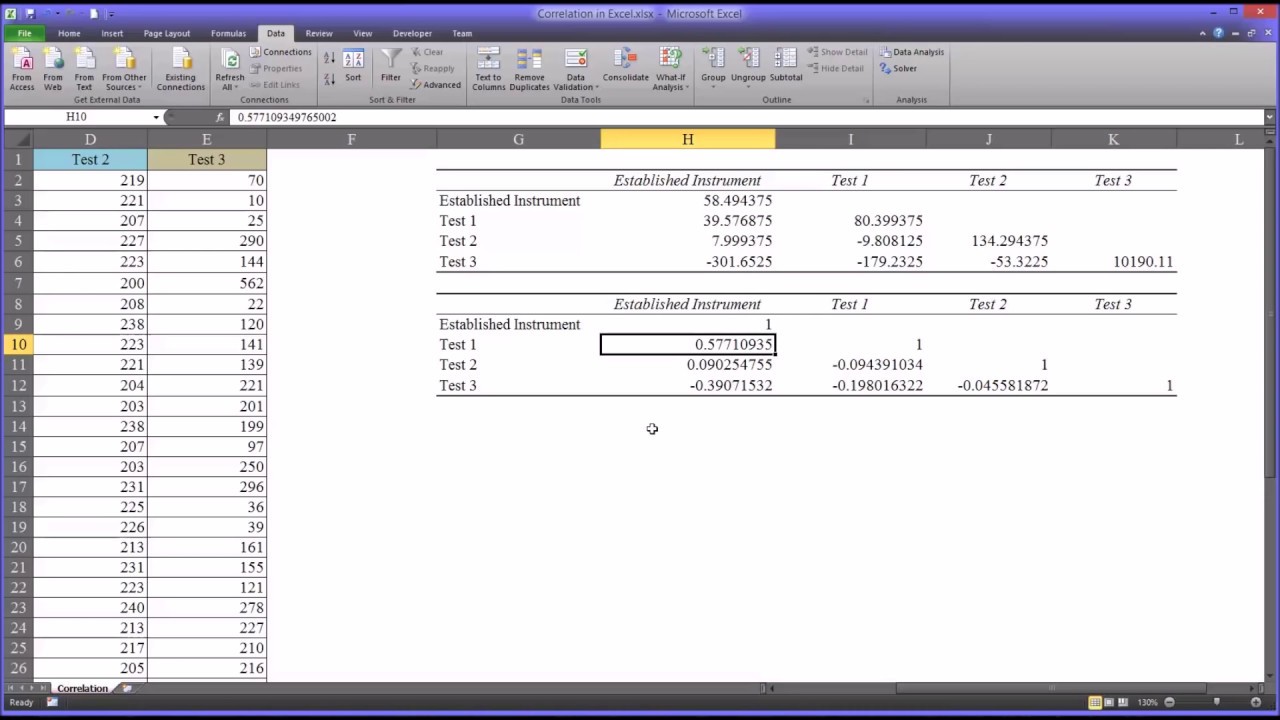Select cell with value -0.39071532
This screenshot has height=720, width=1280.
(x=687, y=385)
